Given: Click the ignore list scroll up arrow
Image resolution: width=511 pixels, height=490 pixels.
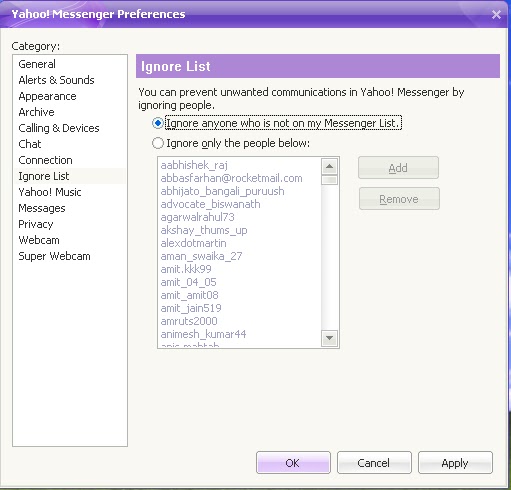Looking at the screenshot, I should coord(330,166).
